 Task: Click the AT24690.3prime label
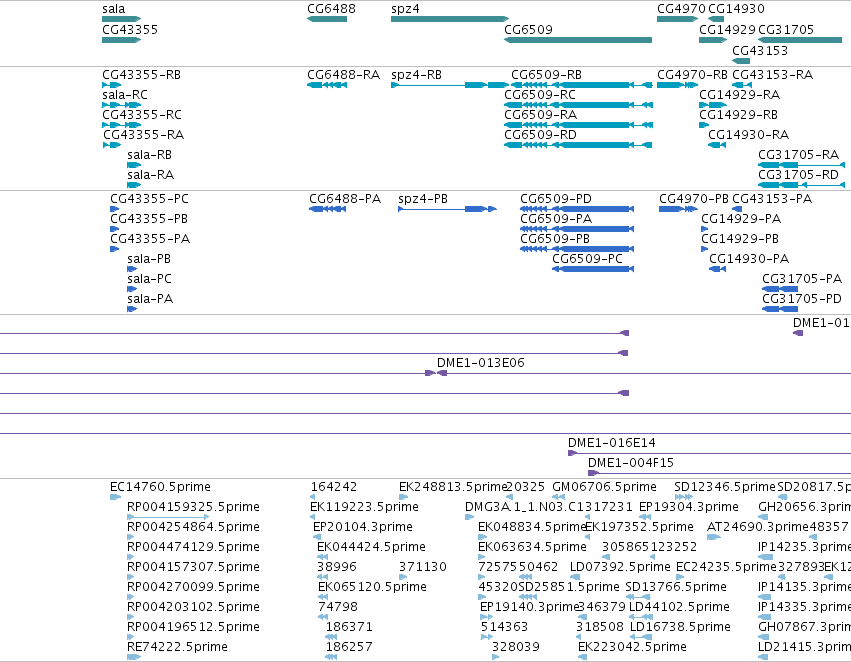tap(758, 527)
